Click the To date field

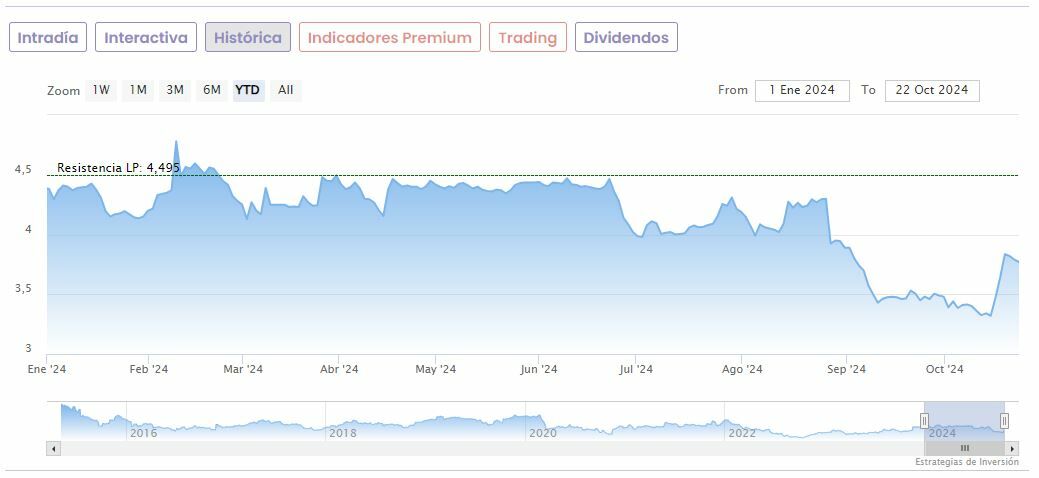point(932,90)
